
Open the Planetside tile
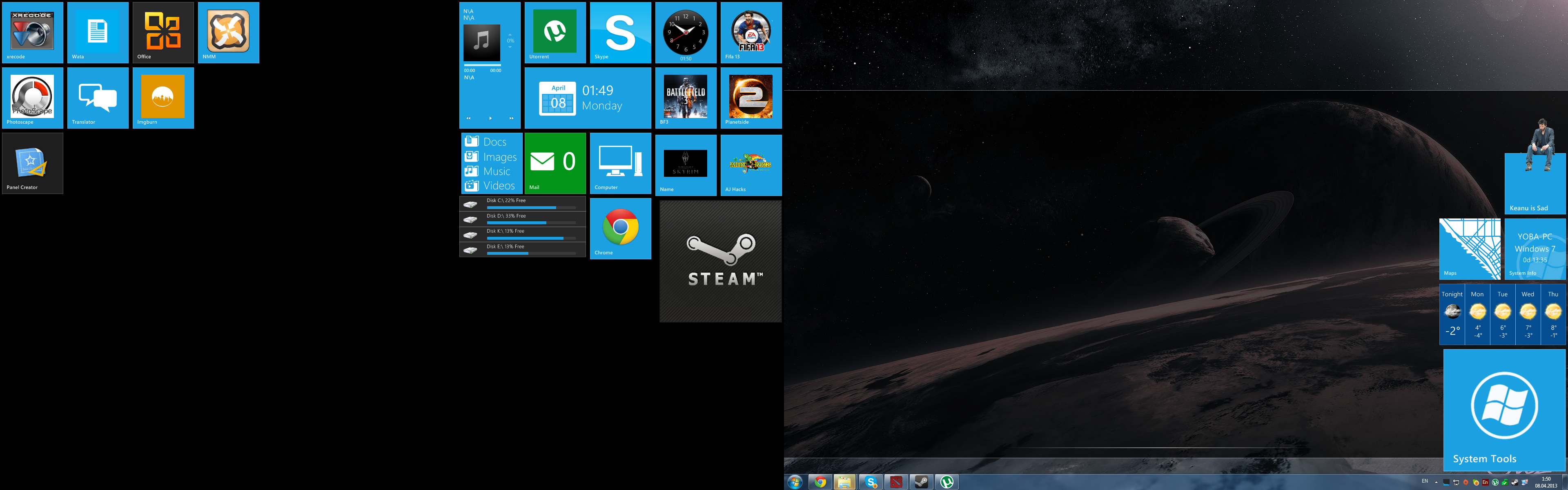click(x=751, y=98)
